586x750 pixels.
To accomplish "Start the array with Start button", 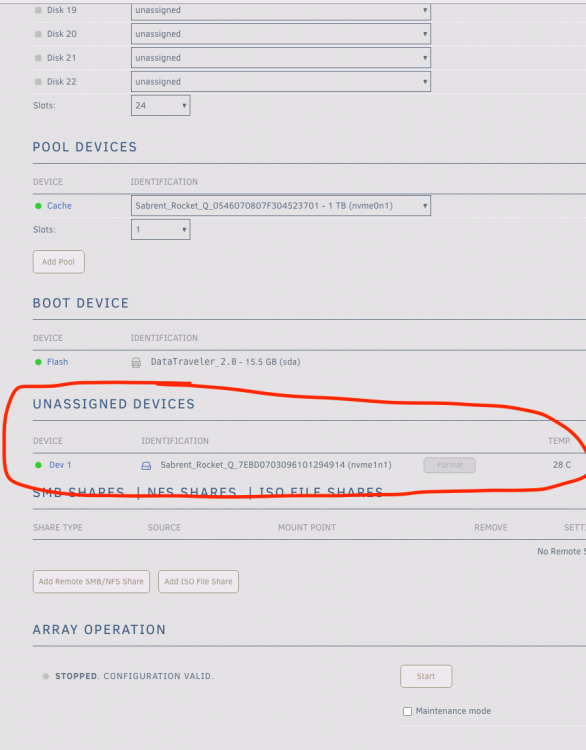I will pos(426,676).
